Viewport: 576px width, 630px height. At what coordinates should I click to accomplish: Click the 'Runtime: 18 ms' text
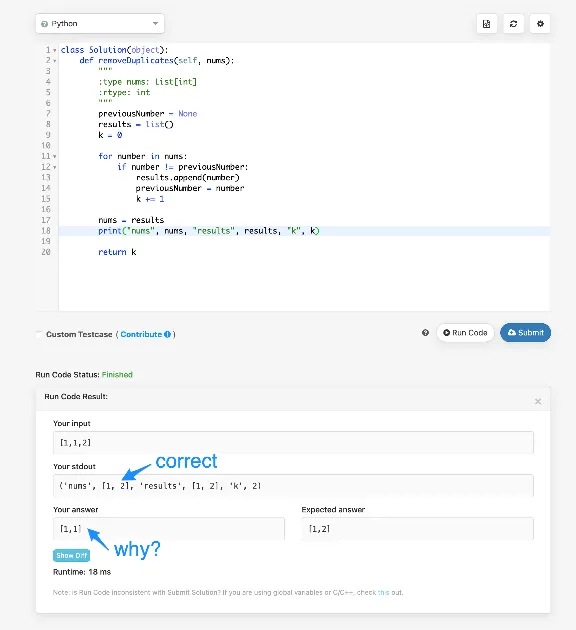pos(82,572)
